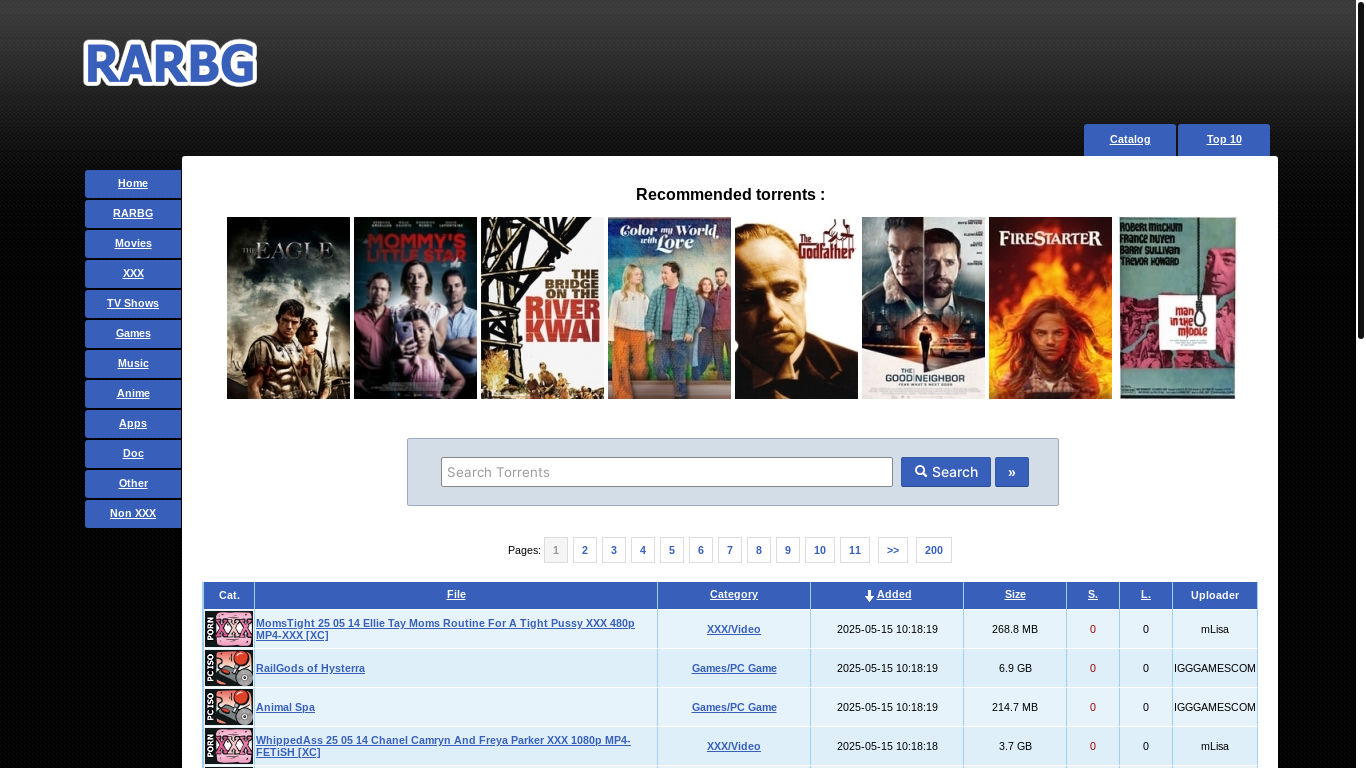The height and width of the screenshot is (768, 1366).
Task: Open Games/PC Game category for RailGods of Hysterra
Action: click(734, 668)
